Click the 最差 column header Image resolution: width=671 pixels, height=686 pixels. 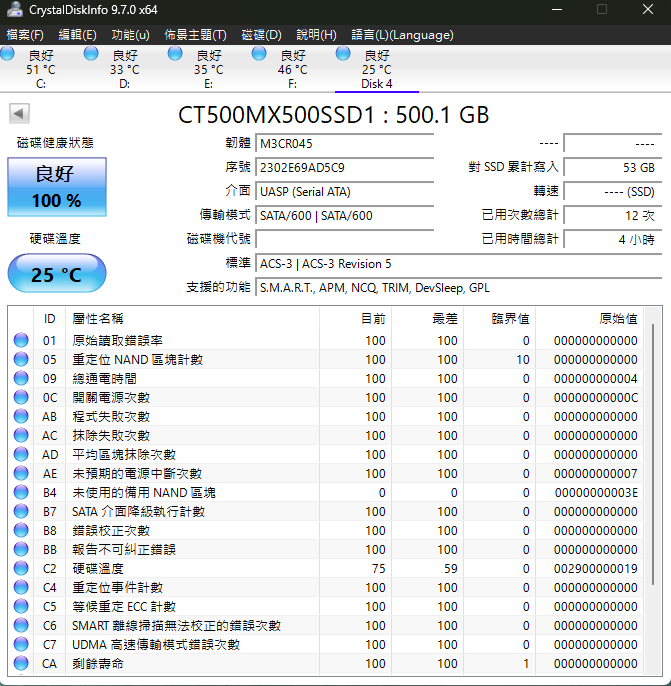(428, 318)
